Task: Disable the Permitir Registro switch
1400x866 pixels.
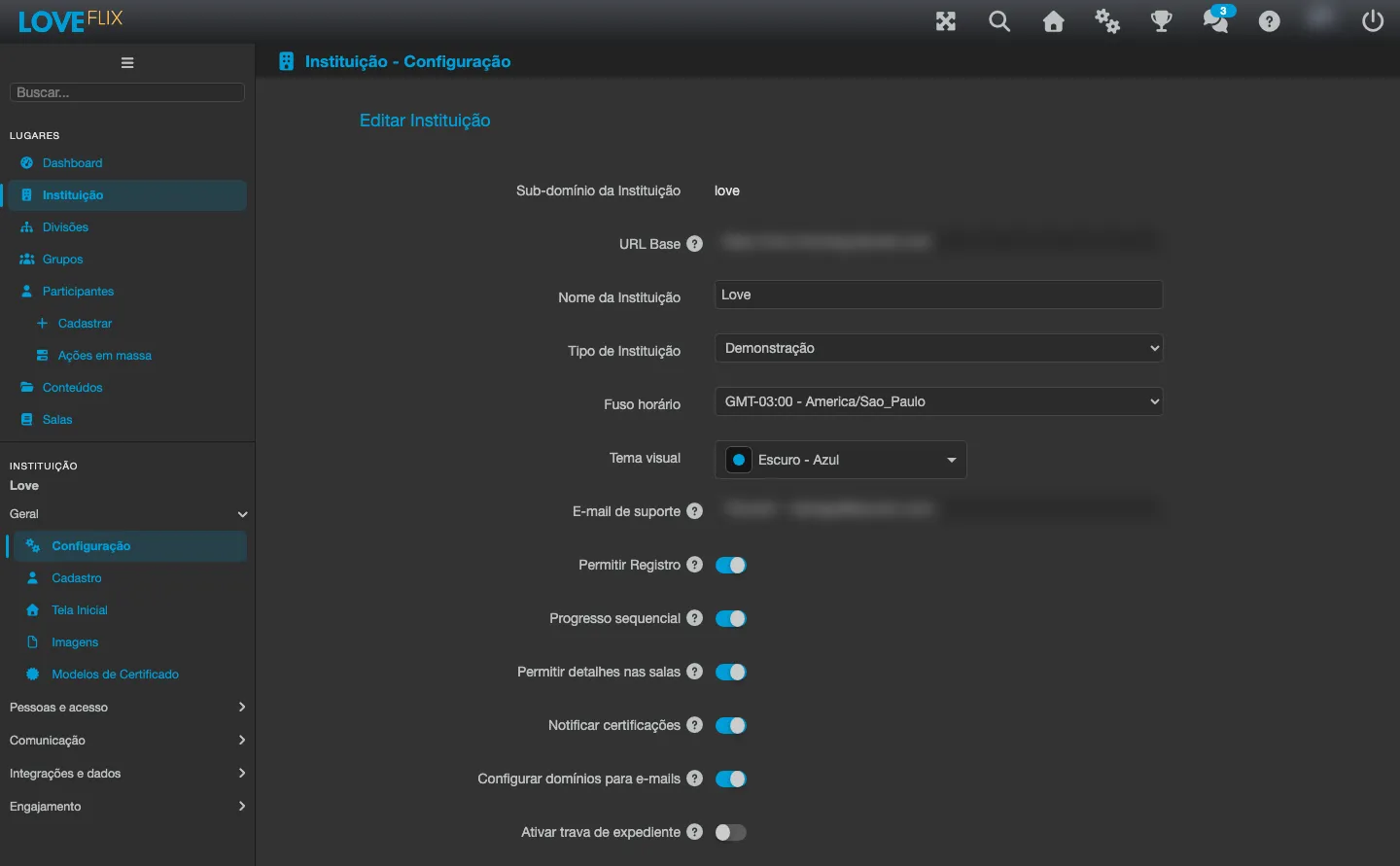Action: (x=731, y=565)
